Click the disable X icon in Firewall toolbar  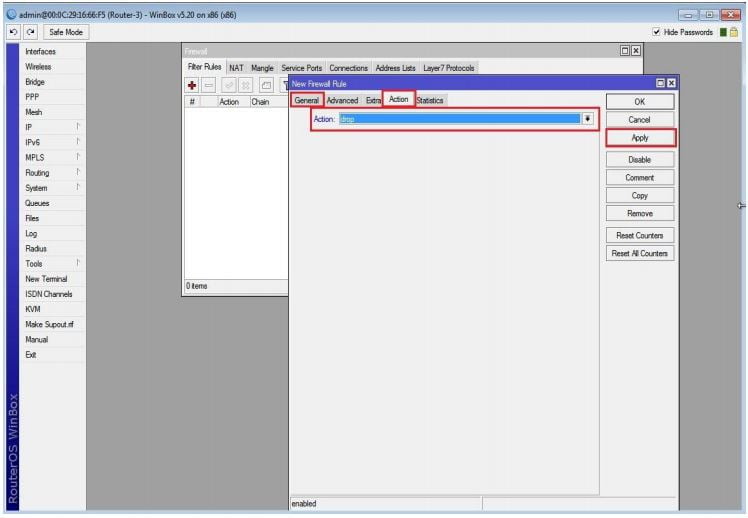click(247, 86)
